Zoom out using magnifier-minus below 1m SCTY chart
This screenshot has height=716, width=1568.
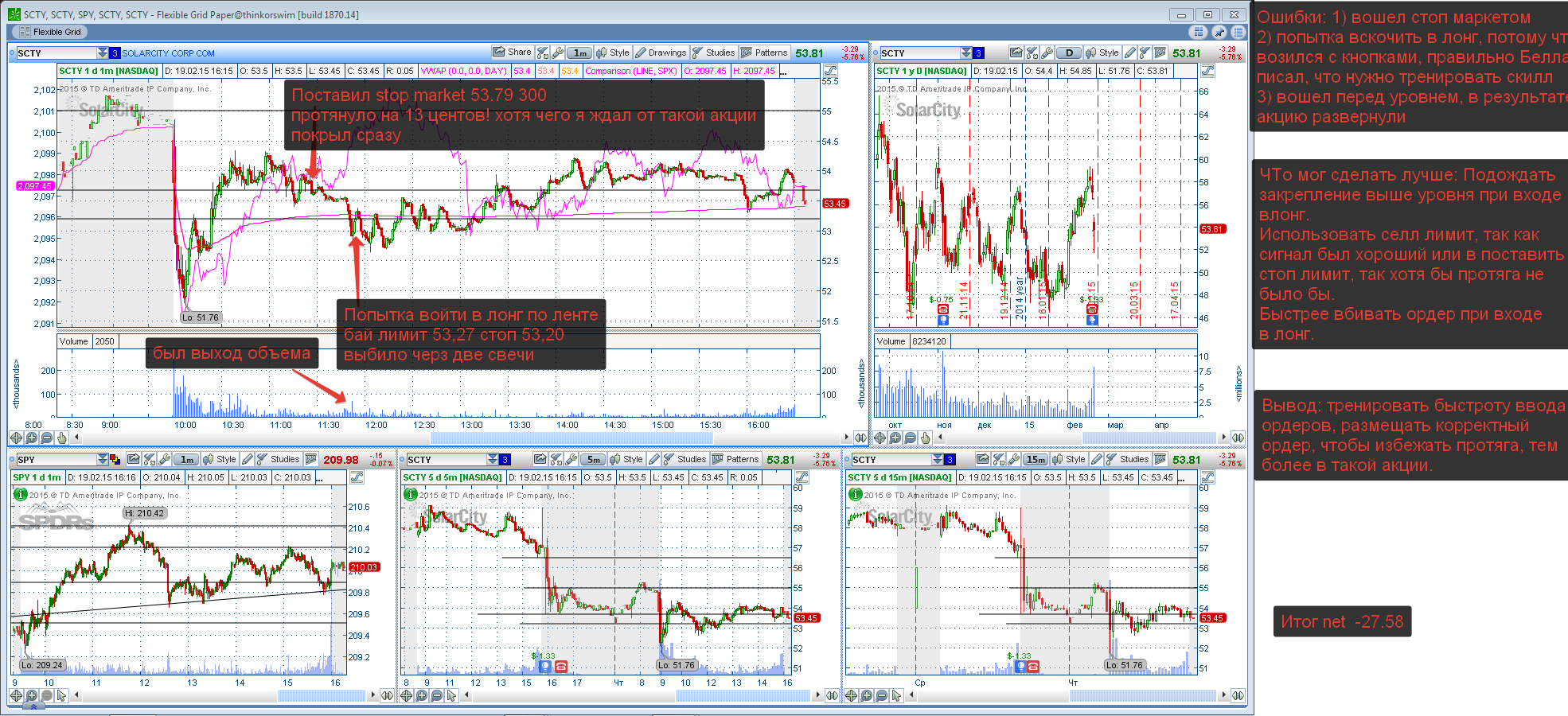pyautogui.click(x=46, y=438)
